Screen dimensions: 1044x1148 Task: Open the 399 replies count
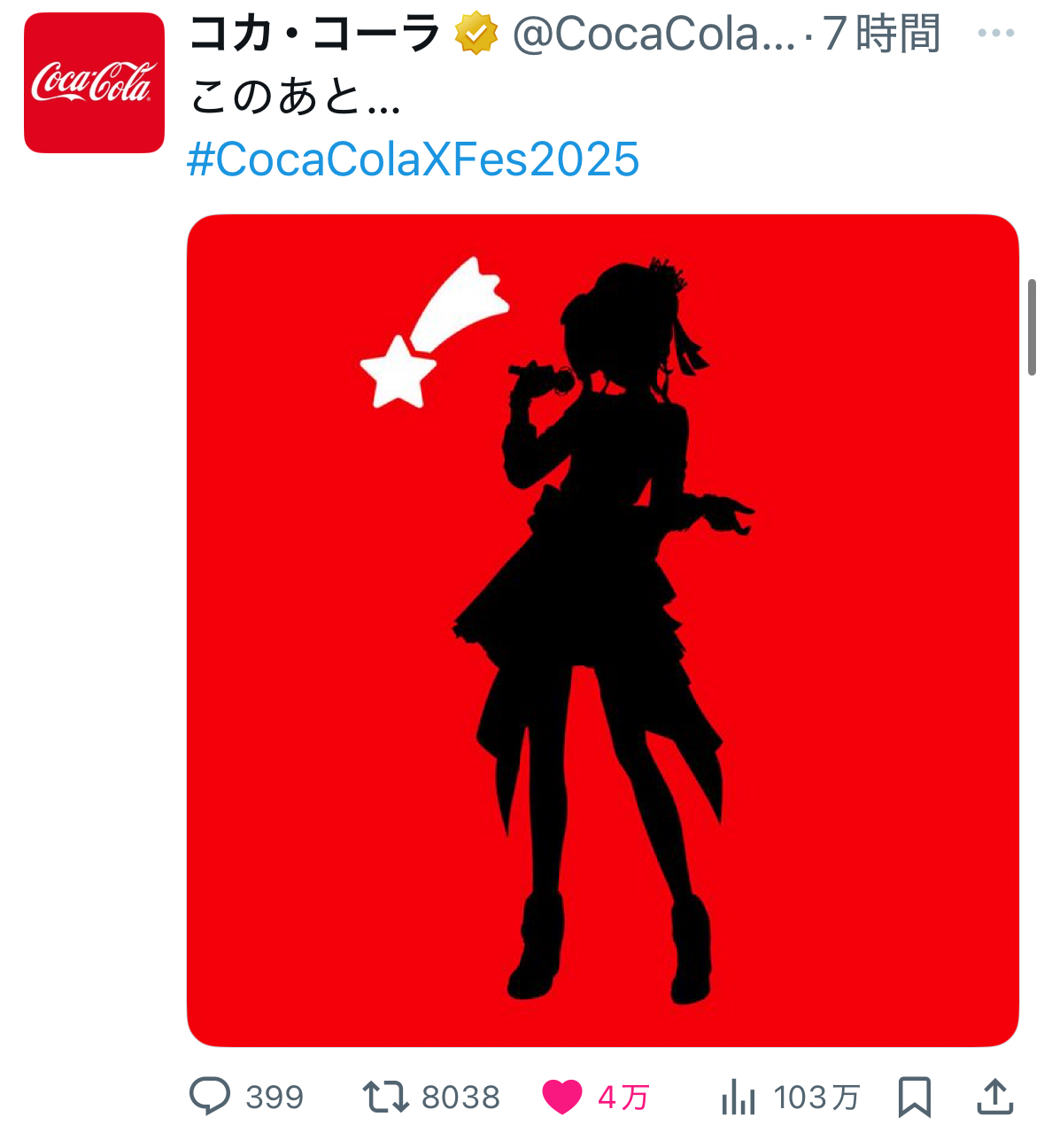click(x=275, y=1098)
